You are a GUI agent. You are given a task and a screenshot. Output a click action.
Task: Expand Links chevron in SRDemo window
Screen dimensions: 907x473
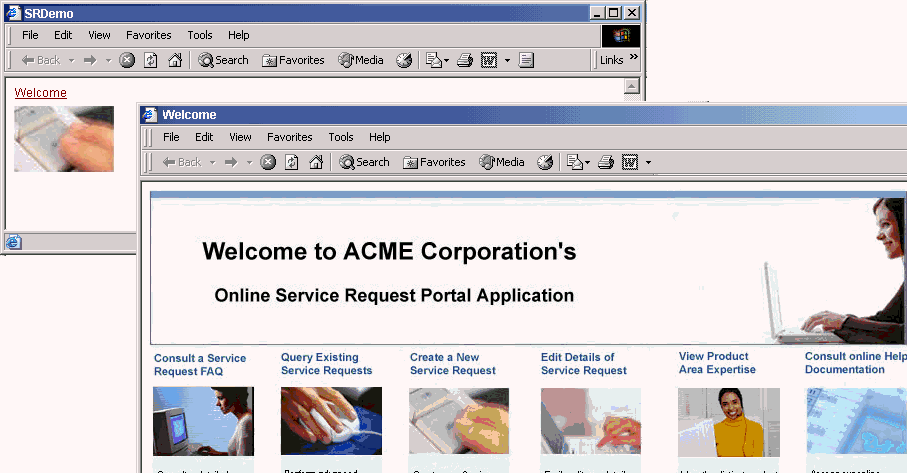point(634,57)
